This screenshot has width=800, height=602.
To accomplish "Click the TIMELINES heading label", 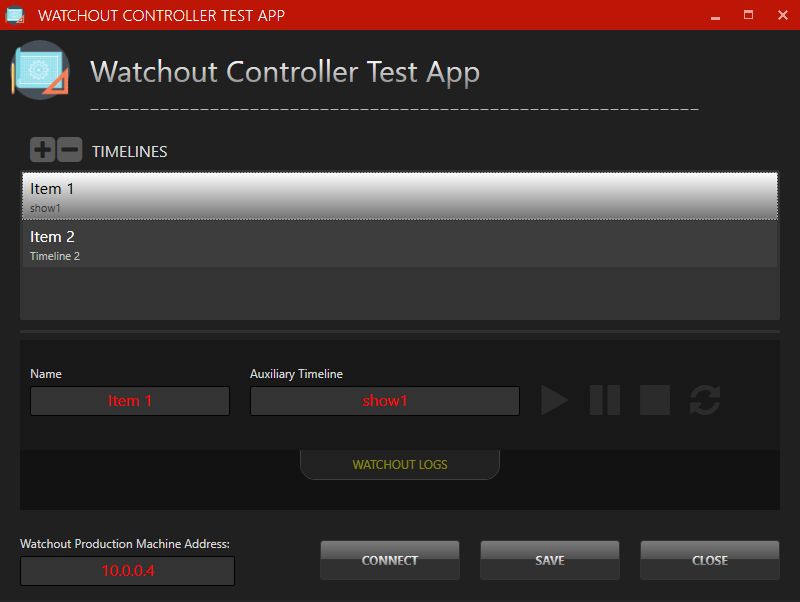I will [130, 152].
